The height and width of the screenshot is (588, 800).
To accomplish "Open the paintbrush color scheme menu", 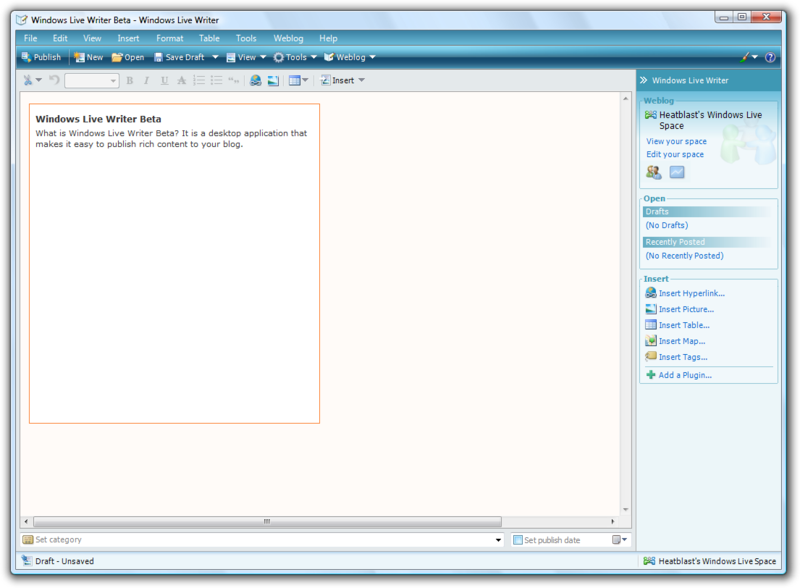I will click(x=748, y=57).
